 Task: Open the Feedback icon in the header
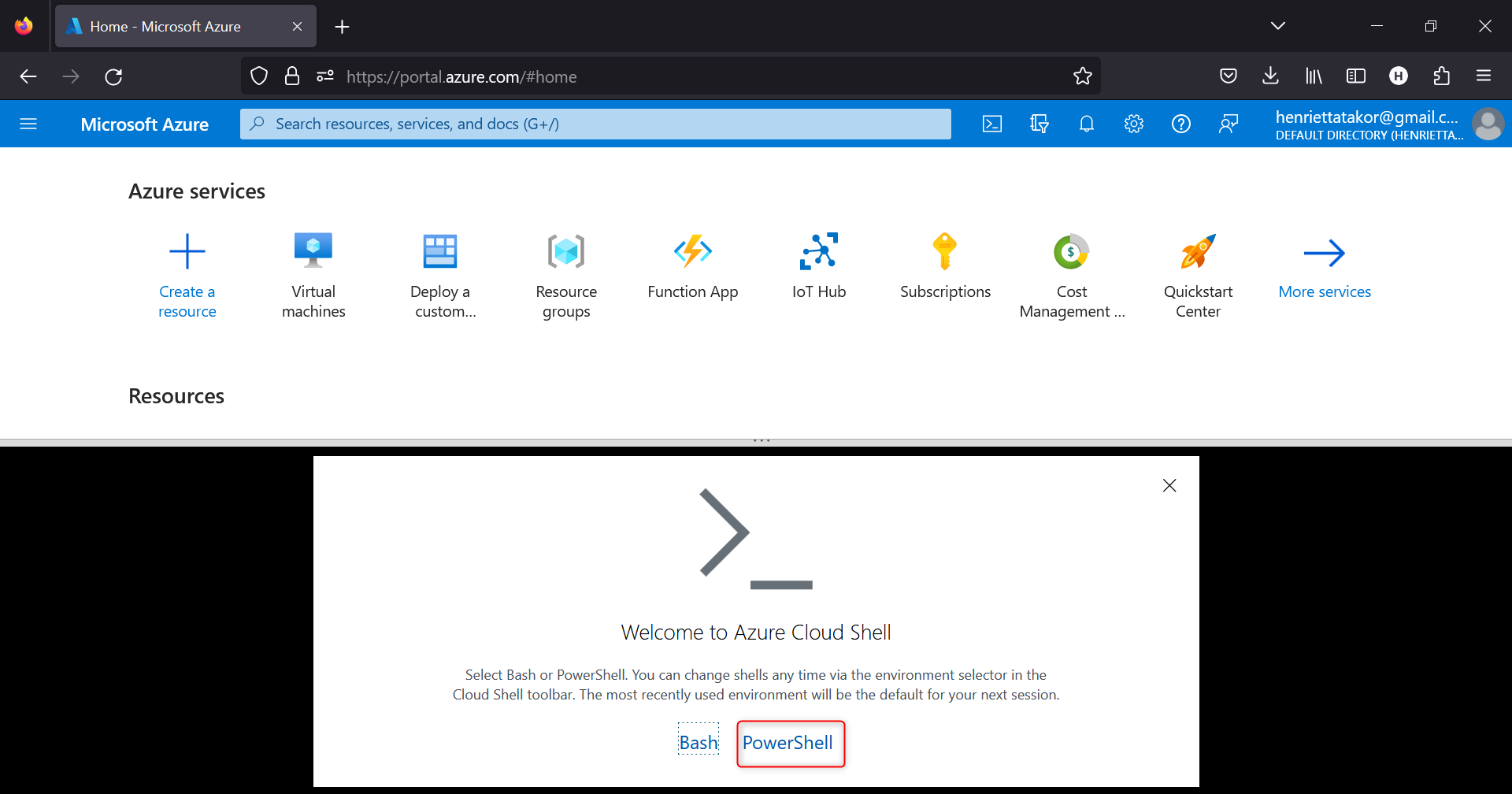click(x=1228, y=124)
